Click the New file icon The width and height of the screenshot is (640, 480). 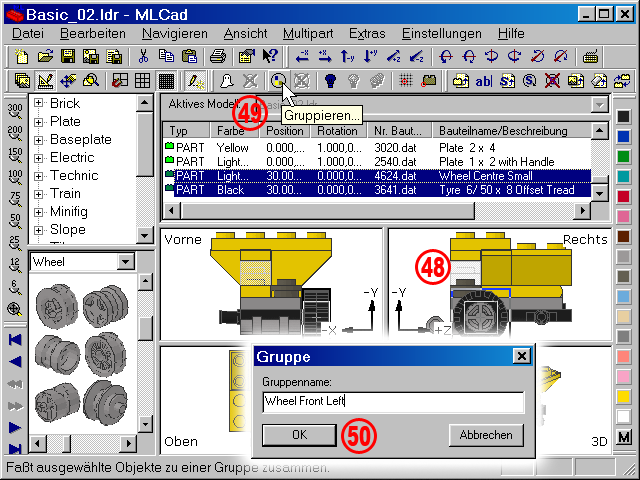coord(22,56)
